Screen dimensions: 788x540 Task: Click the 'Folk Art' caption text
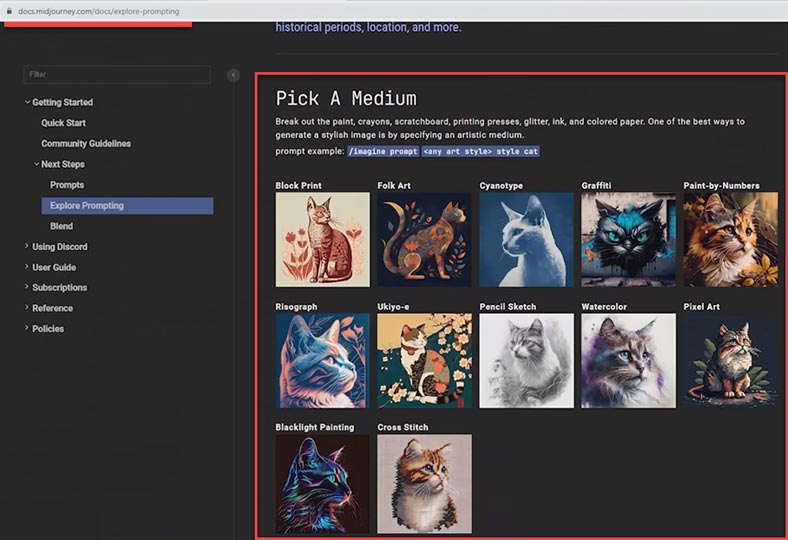[394, 185]
